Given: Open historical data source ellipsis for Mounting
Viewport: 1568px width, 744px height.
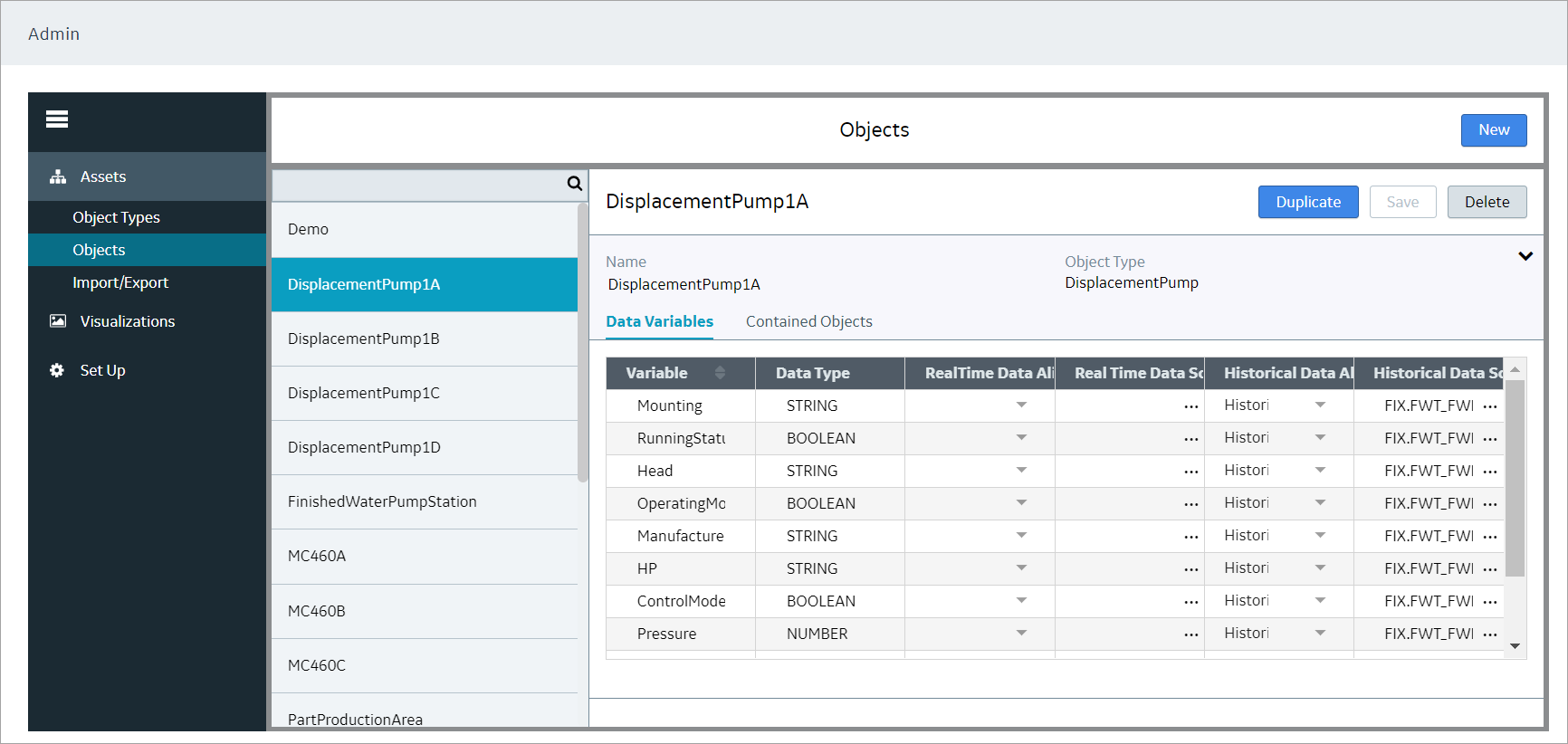Looking at the screenshot, I should point(1490,406).
